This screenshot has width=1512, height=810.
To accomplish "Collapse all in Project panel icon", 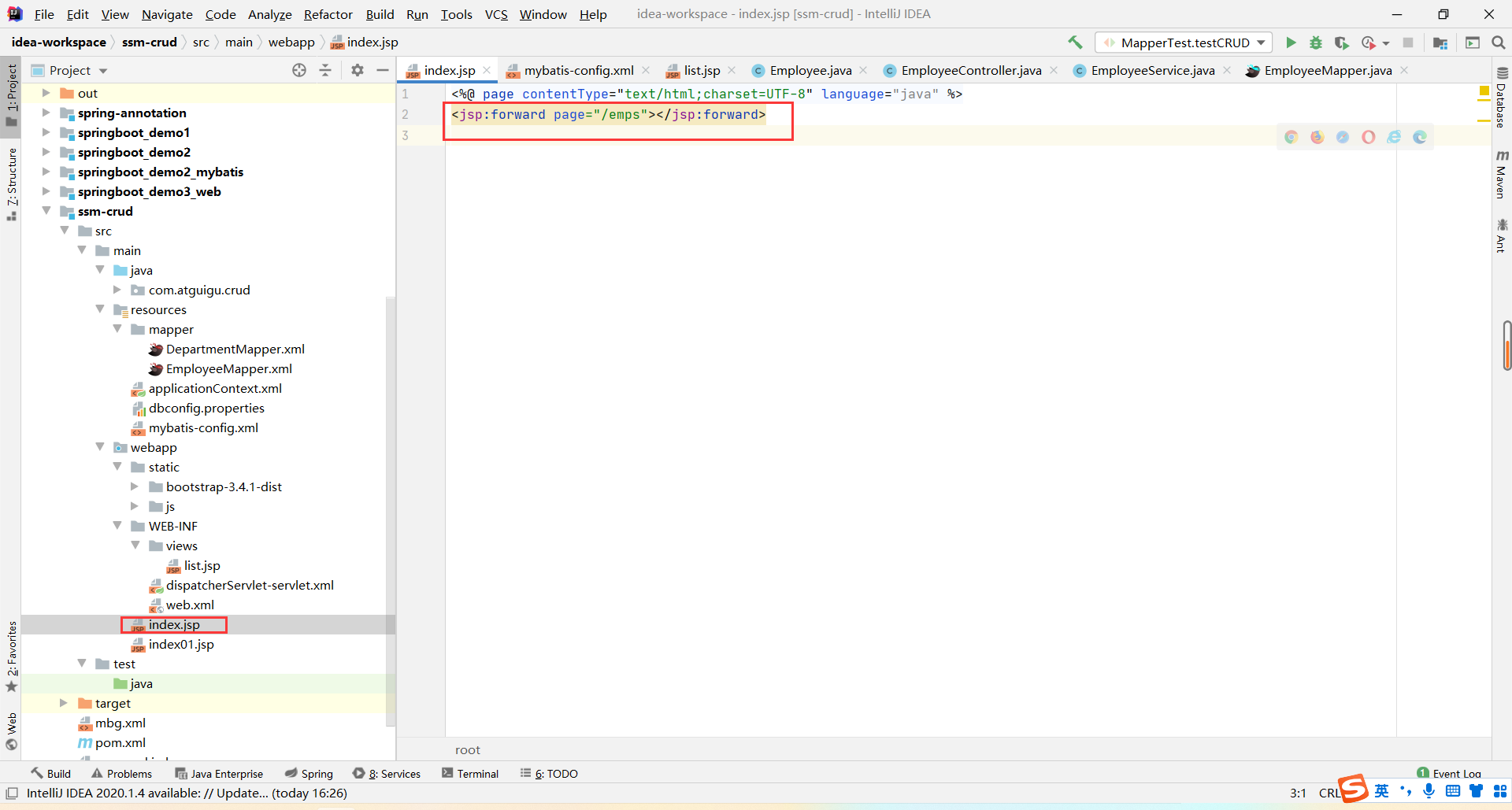I will (x=325, y=70).
